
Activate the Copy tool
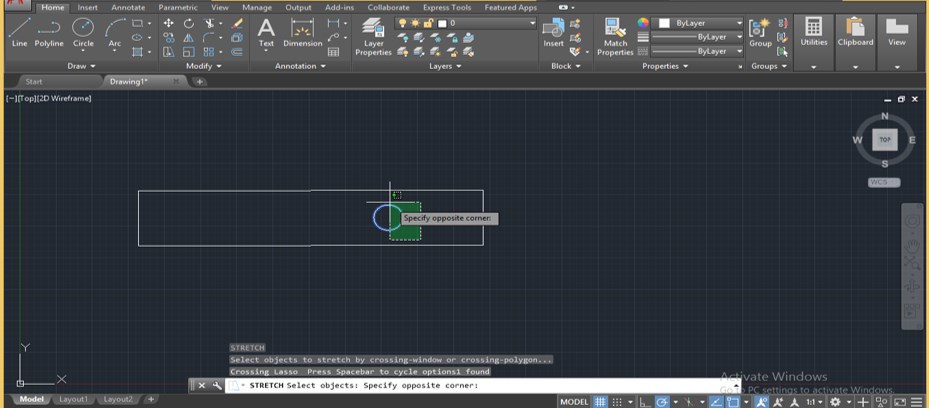coord(169,37)
